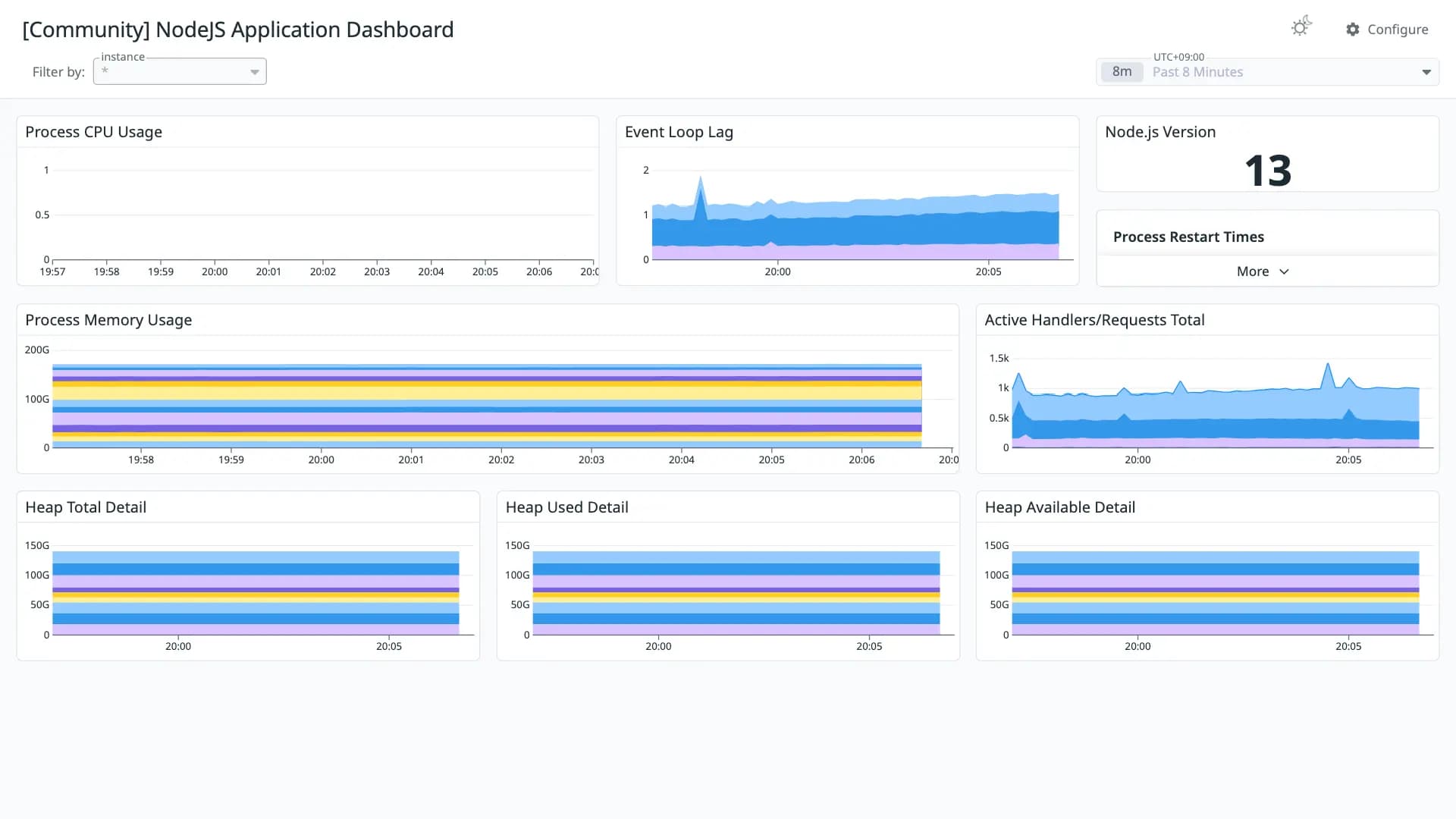Open the instance filter dropdown
This screenshot has height=819, width=1456.
pyautogui.click(x=180, y=71)
